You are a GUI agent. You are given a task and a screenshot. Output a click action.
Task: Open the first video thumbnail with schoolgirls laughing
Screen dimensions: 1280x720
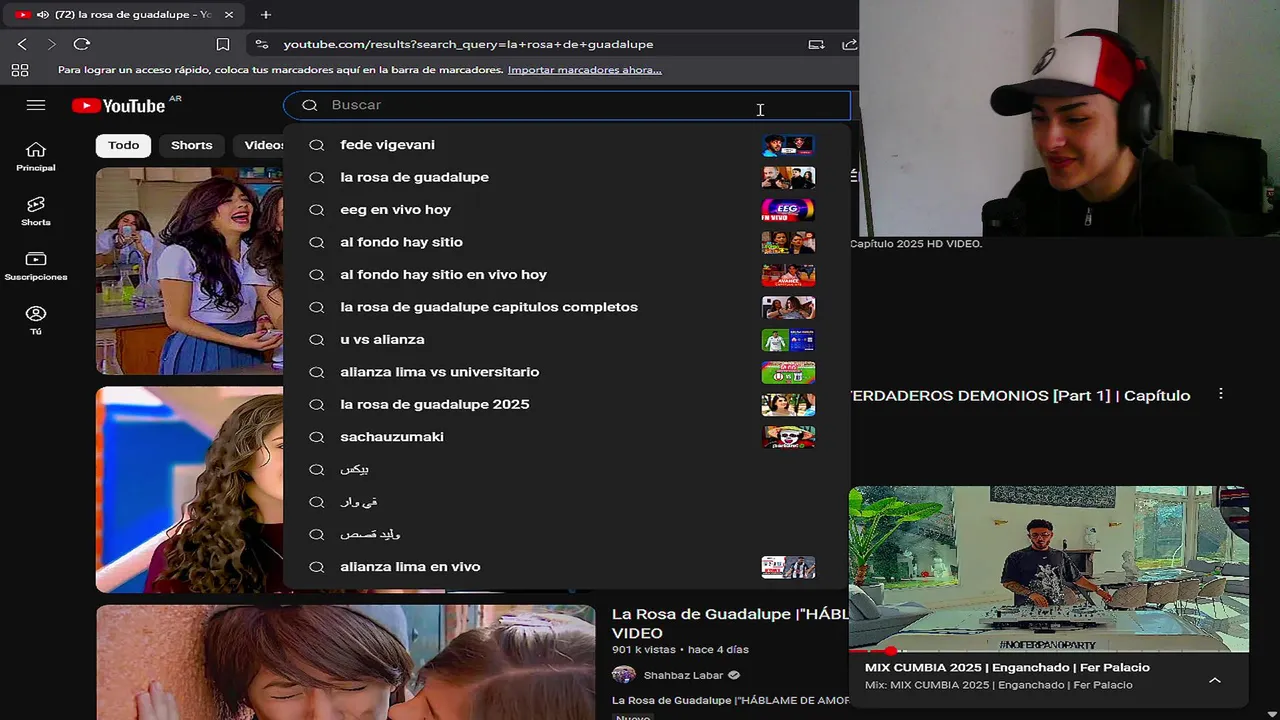tap(190, 271)
